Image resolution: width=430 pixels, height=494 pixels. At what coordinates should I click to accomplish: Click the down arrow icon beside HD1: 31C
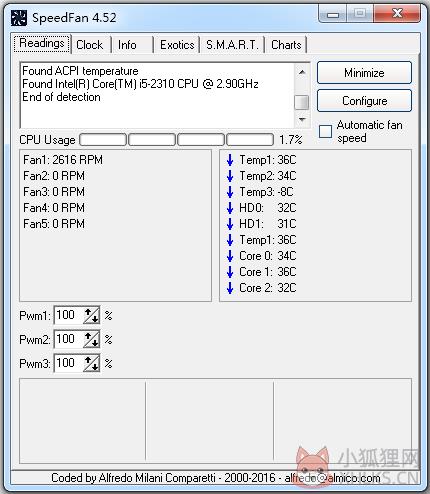230,224
